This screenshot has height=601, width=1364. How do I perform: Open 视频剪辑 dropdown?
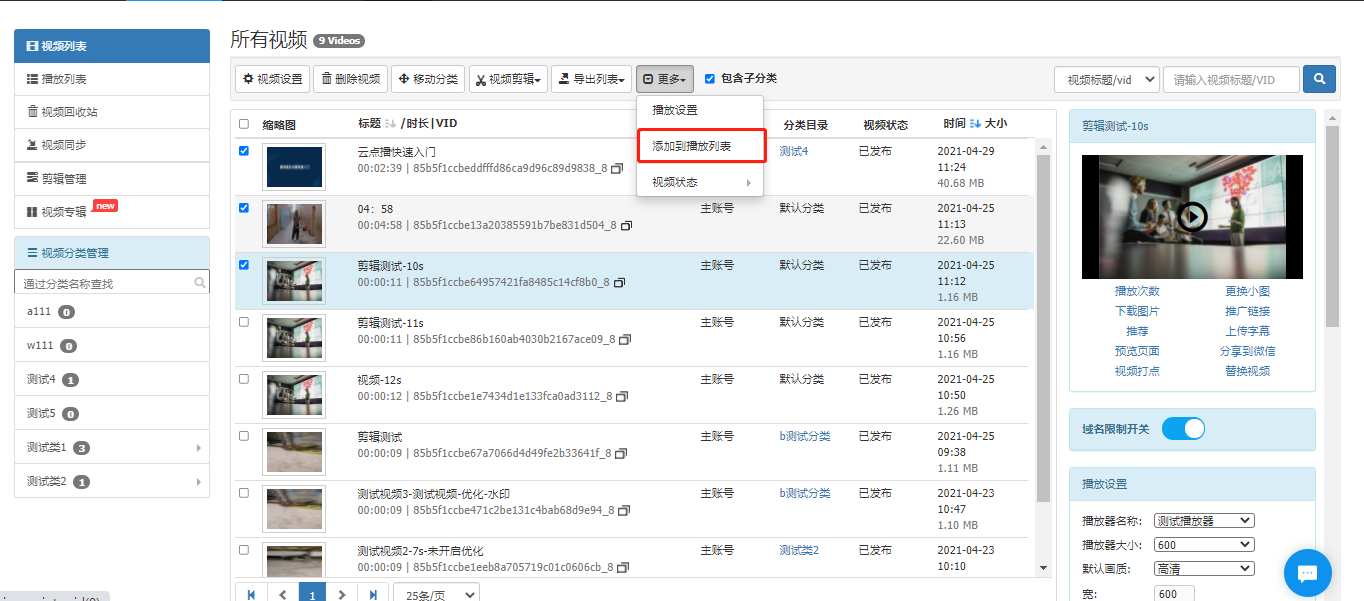508,79
